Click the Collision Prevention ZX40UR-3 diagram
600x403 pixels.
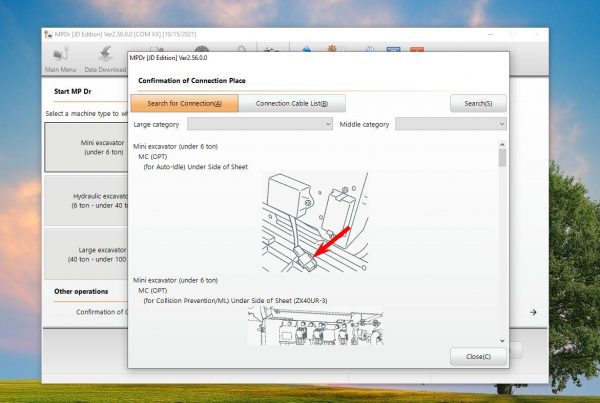click(x=315, y=326)
